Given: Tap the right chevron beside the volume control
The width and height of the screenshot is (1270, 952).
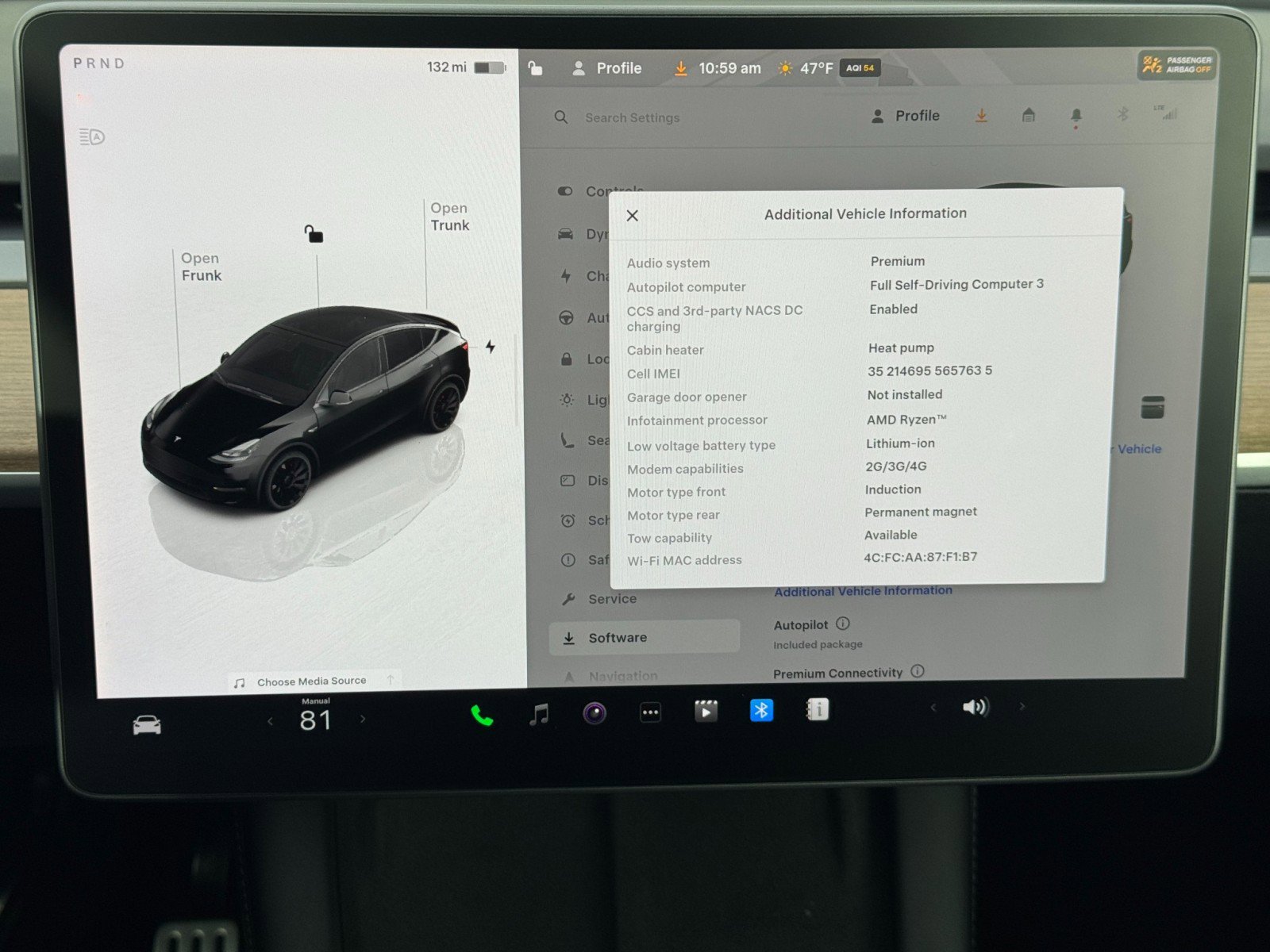Looking at the screenshot, I should 1022,708.
